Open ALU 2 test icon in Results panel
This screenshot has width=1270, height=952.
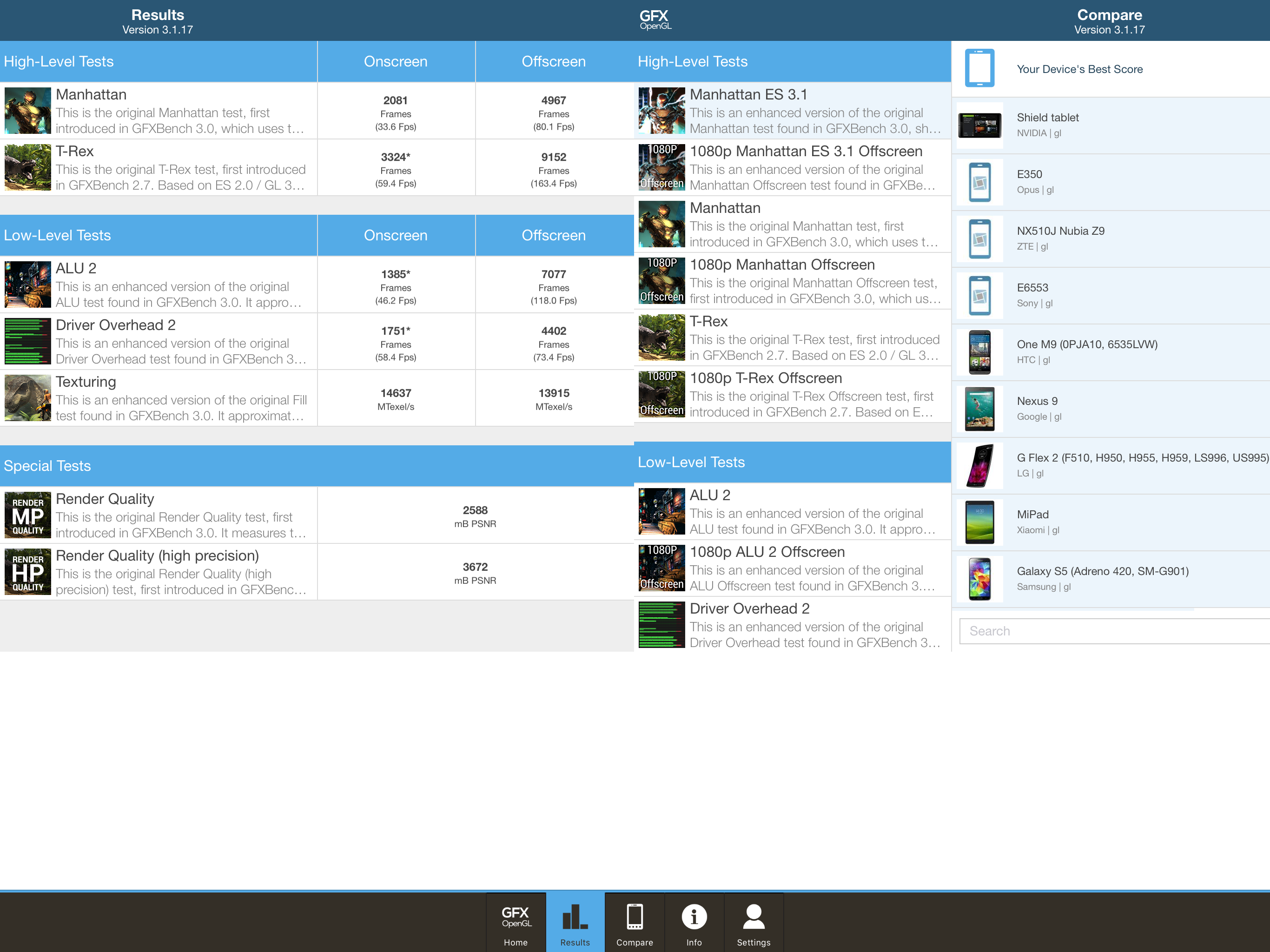point(27,284)
